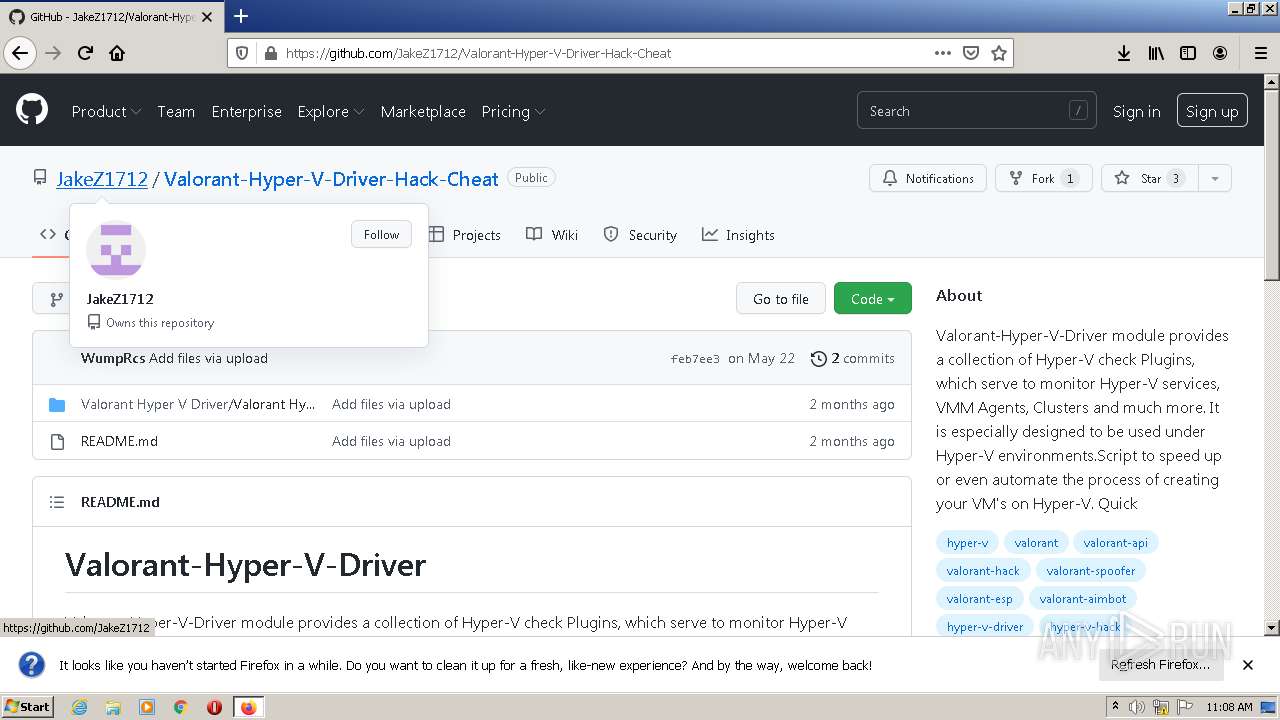The height and width of the screenshot is (720, 1280).
Task: Expand the Pricing menu
Action: [x=513, y=111]
